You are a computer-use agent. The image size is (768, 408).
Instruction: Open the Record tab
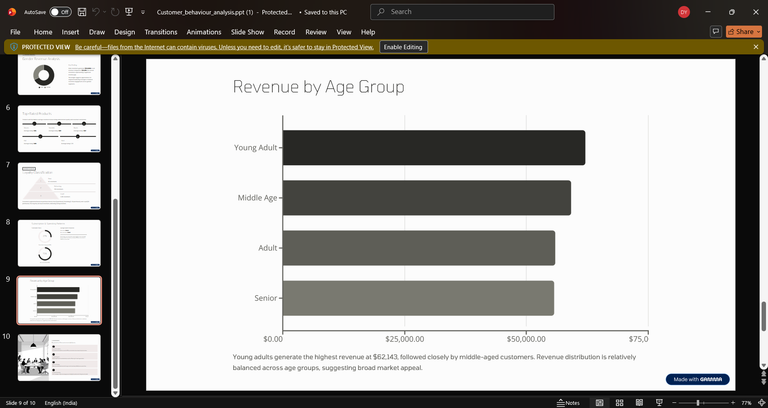pos(284,32)
